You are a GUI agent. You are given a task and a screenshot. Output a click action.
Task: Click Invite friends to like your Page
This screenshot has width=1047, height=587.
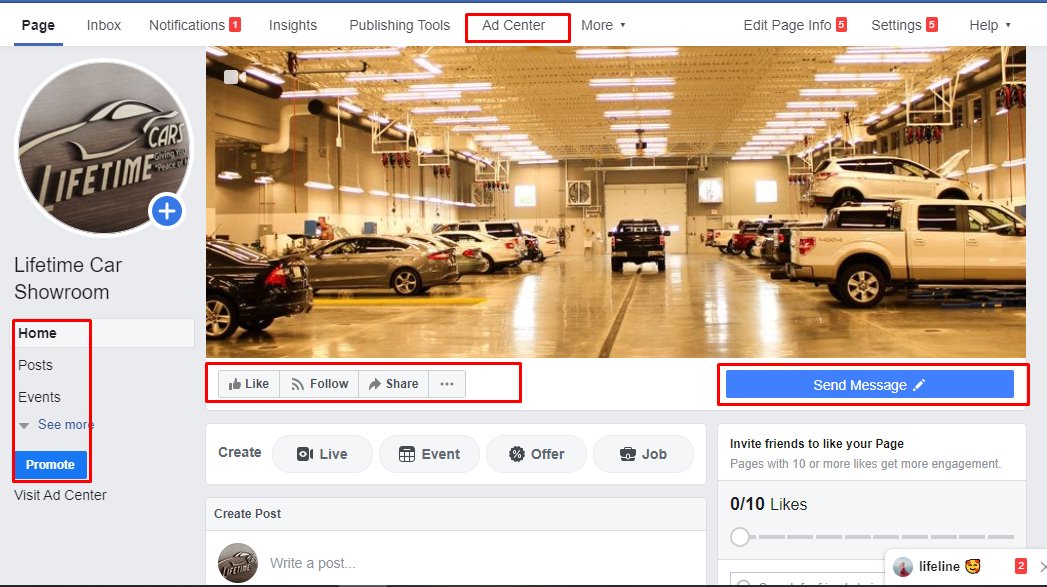coord(817,443)
